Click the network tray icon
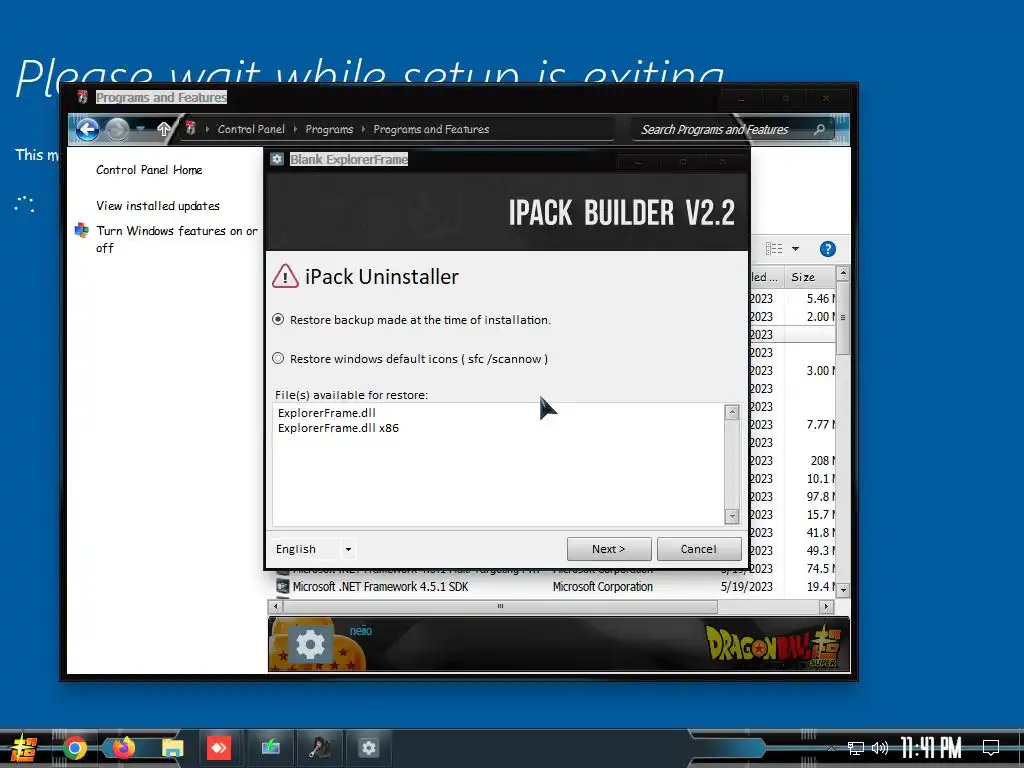 pyautogui.click(x=856, y=748)
